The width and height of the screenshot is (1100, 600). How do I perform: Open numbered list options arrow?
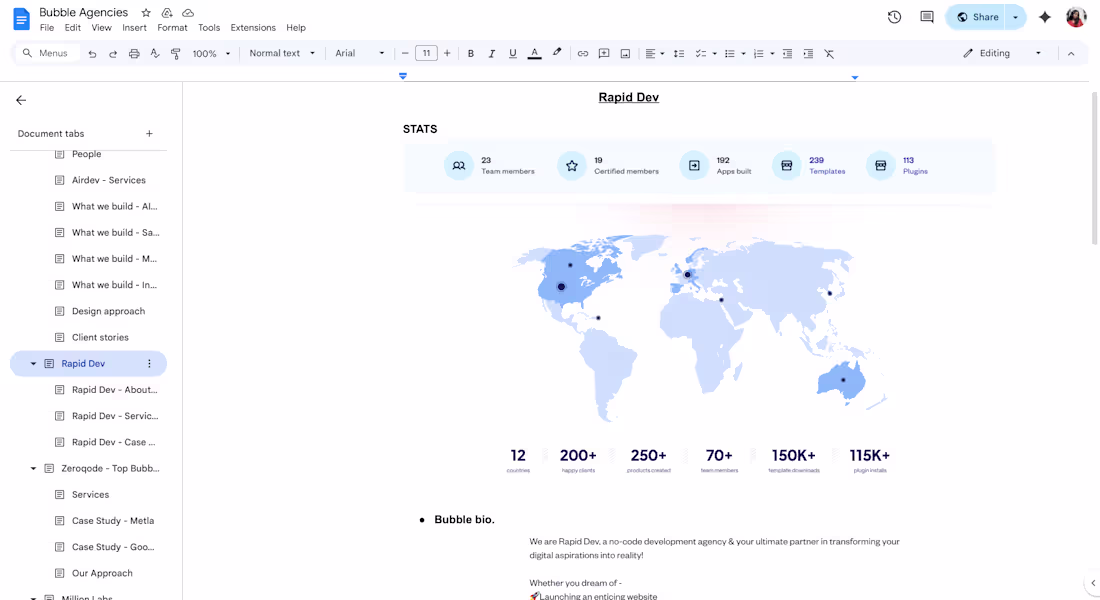[x=772, y=53]
